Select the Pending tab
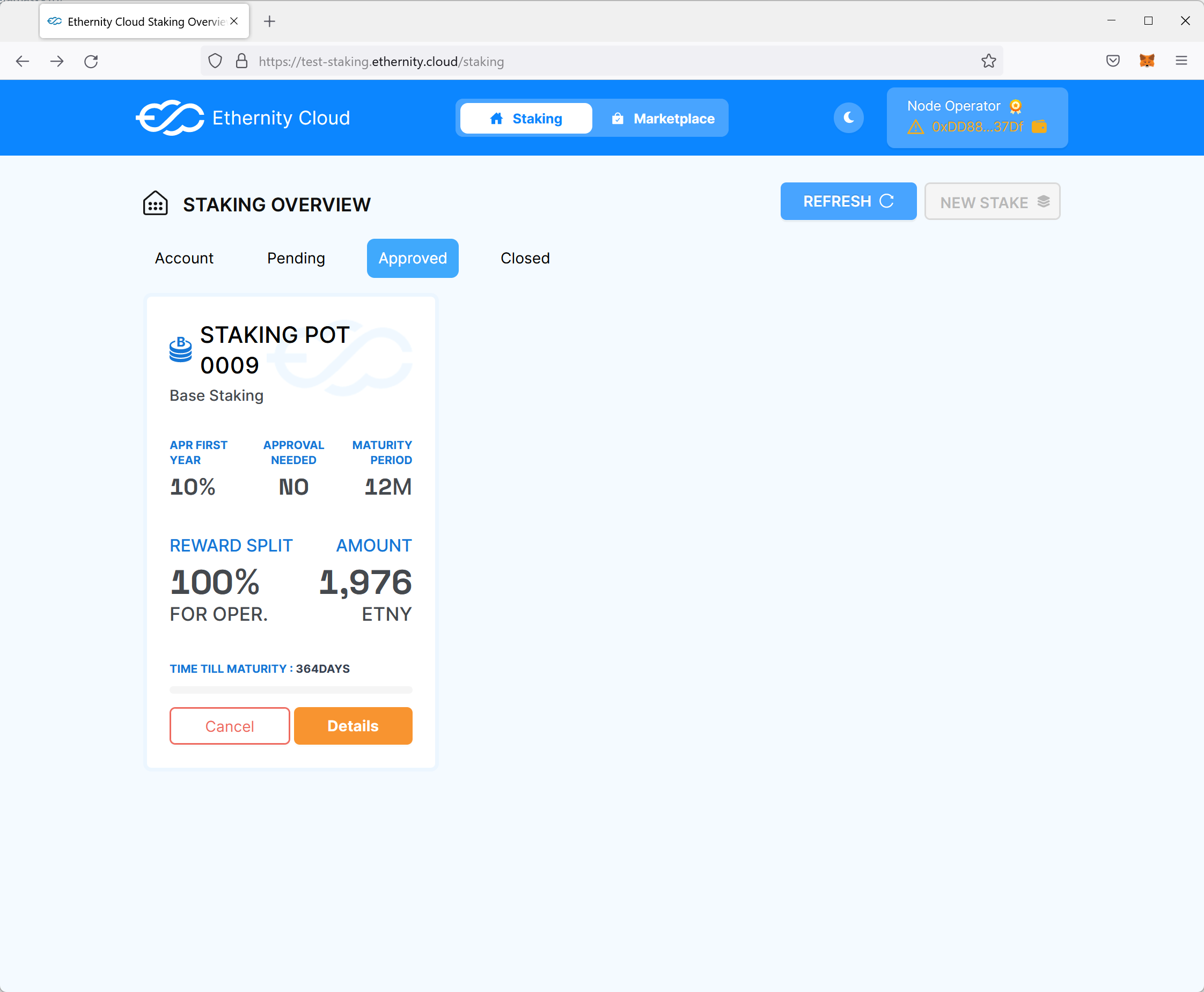This screenshot has height=992, width=1204. [296, 258]
